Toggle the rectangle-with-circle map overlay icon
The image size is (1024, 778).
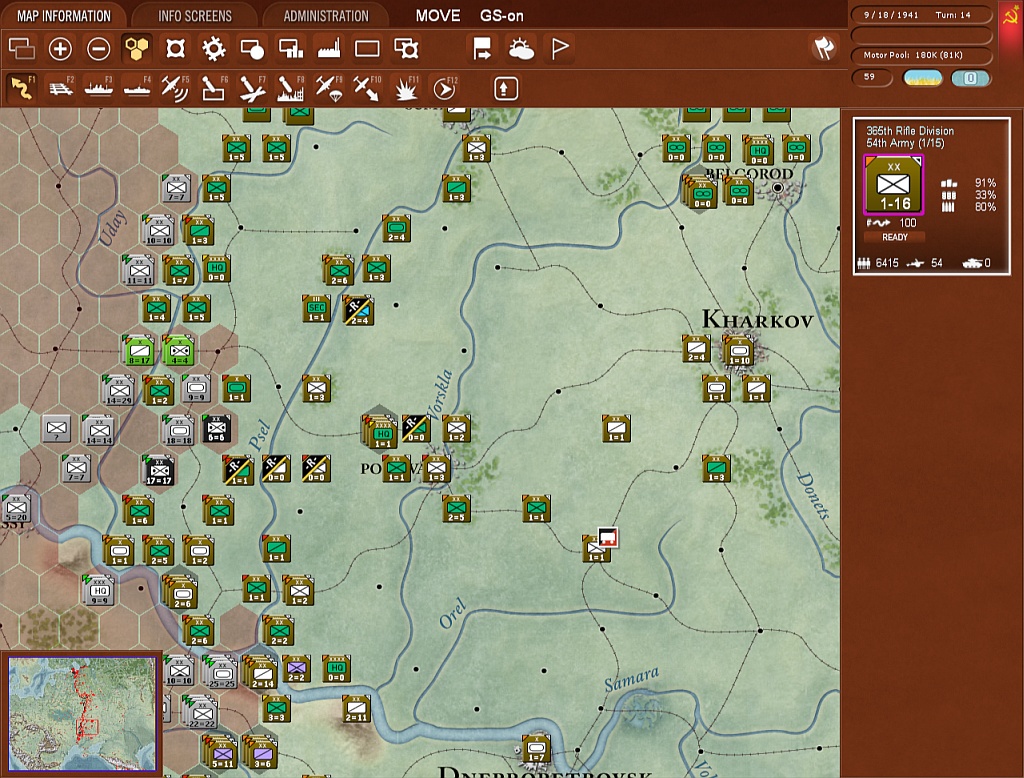[252, 48]
